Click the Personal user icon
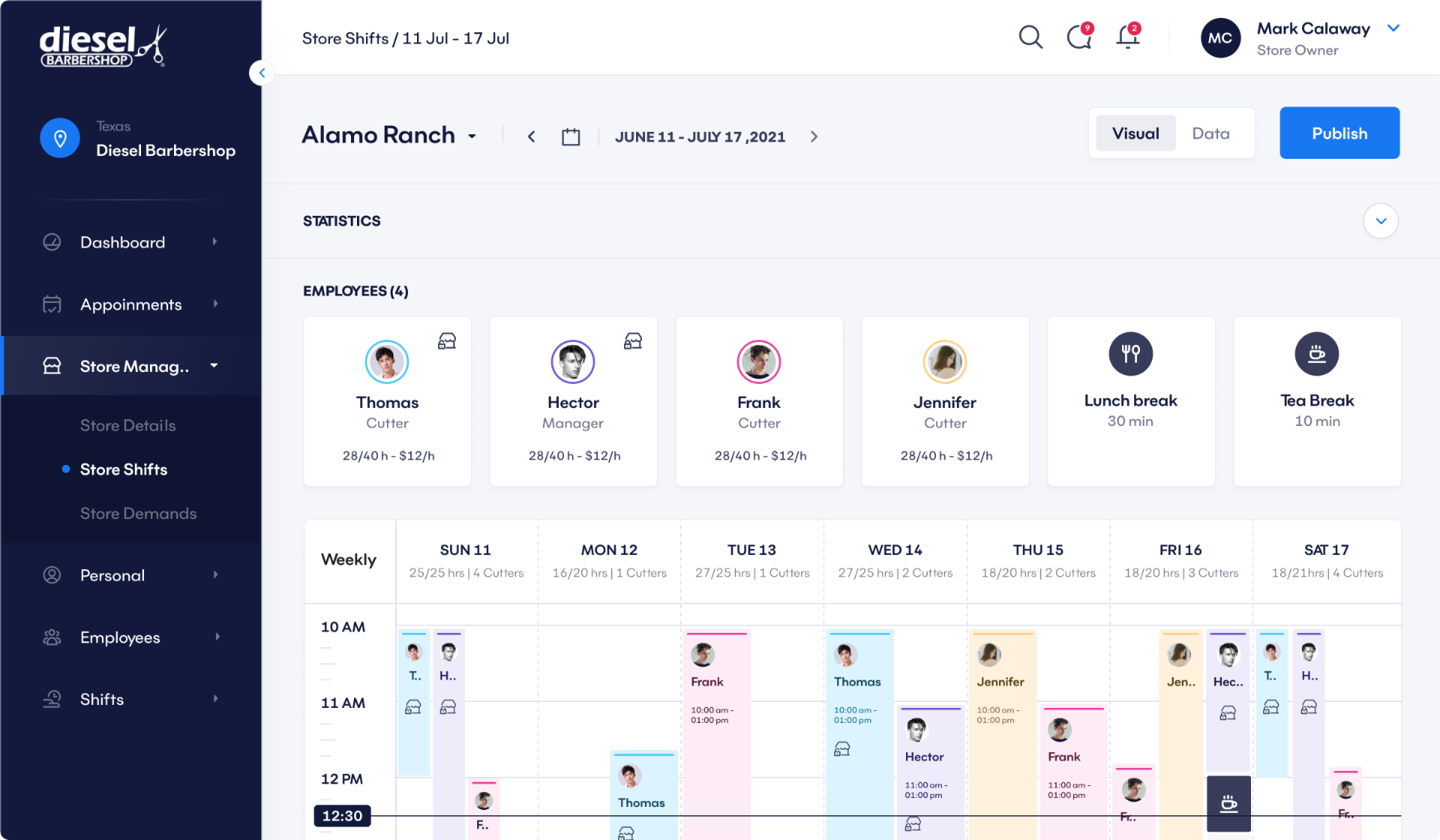This screenshot has height=840, width=1440. (x=52, y=575)
